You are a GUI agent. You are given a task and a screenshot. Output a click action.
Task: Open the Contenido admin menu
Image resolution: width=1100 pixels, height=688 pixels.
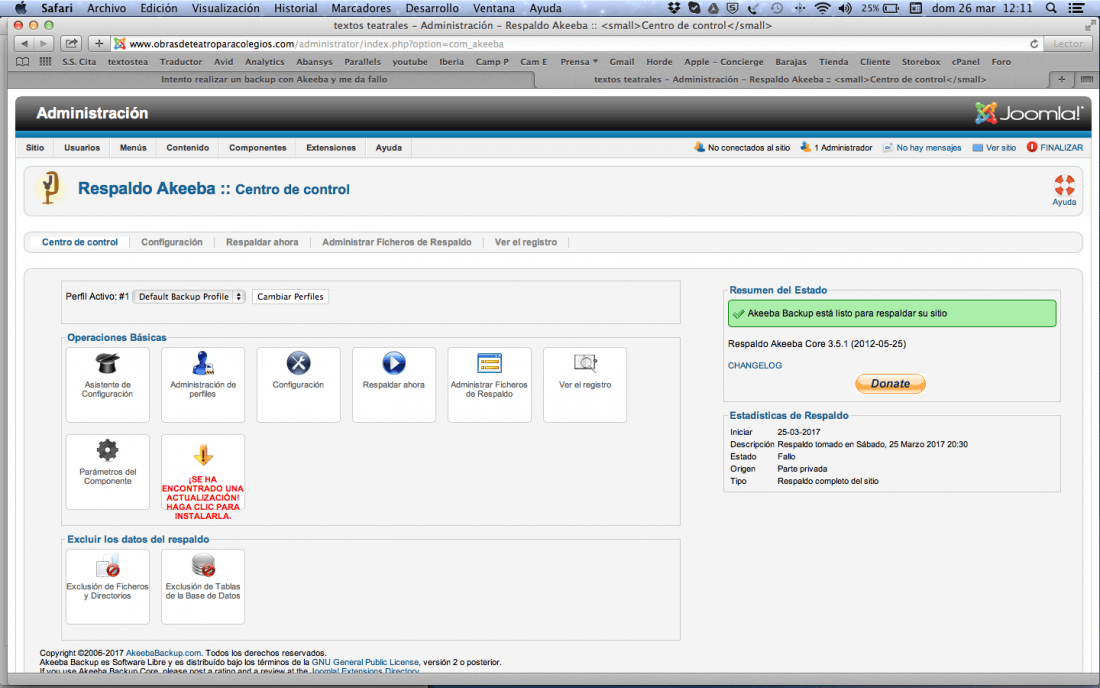(187, 148)
